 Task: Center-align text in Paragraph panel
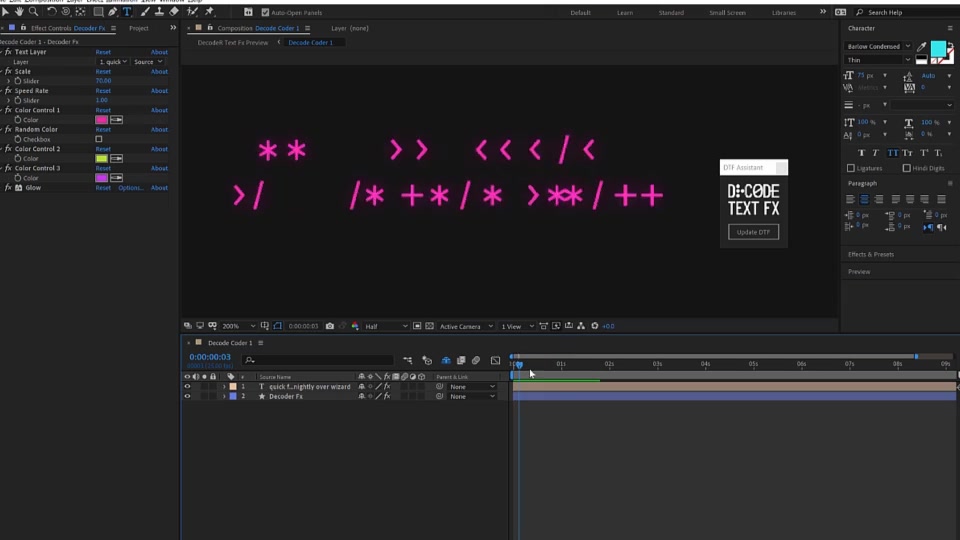tap(864, 199)
